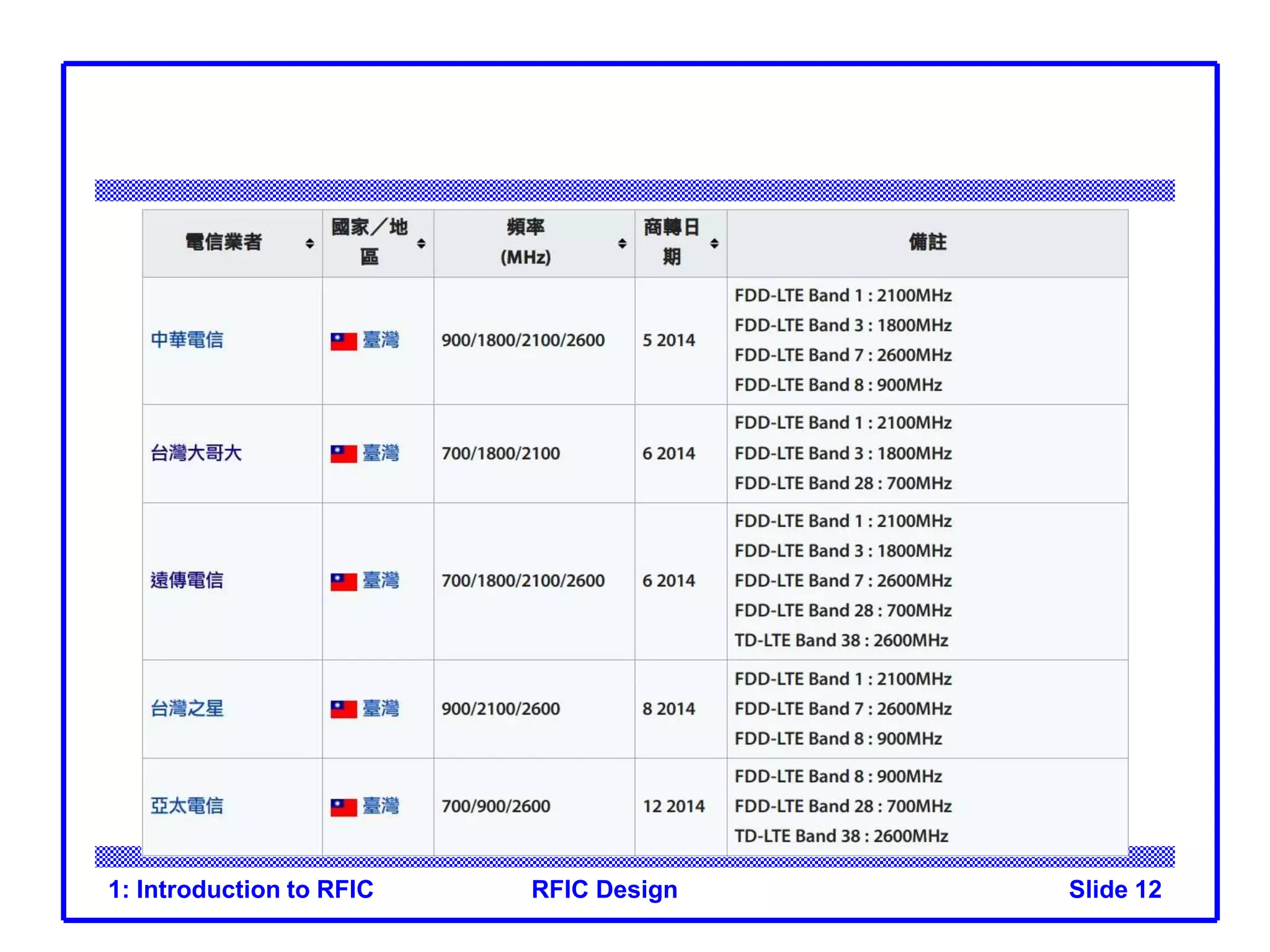This screenshot has width=1270, height=952.
Task: Click Band 1 : 2100MHz in 中華電信 row
Action: click(843, 296)
